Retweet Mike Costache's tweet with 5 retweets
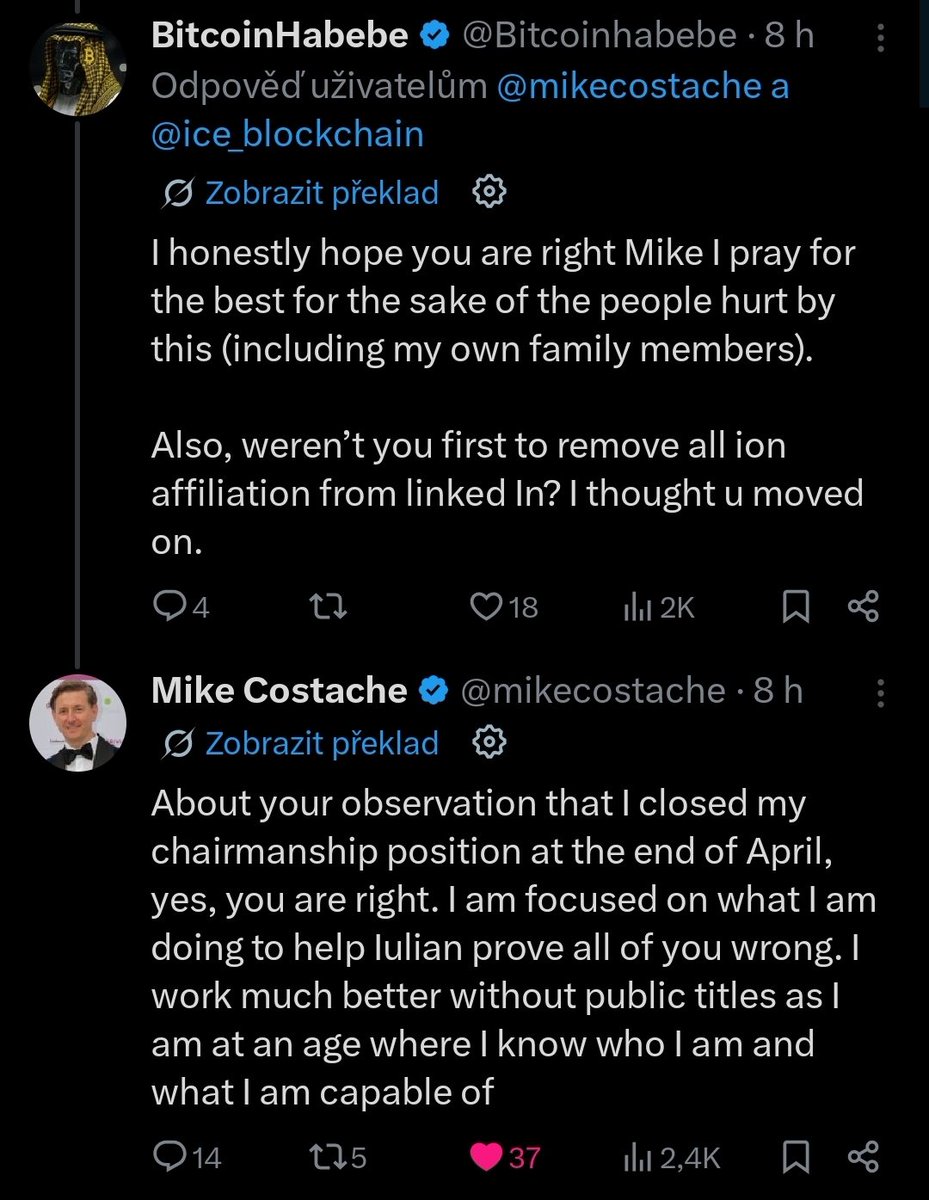Screen dimensions: 929x1200 [x=338, y=1158]
